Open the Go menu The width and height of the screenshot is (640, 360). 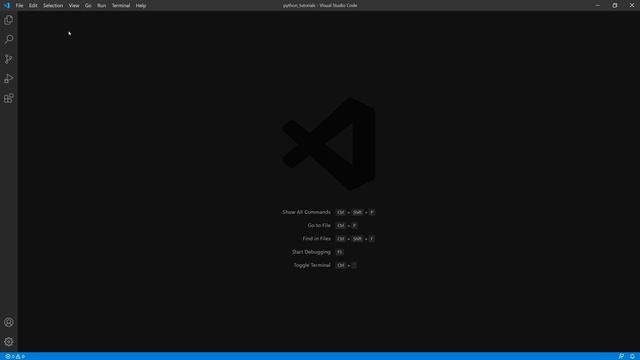coord(88,6)
